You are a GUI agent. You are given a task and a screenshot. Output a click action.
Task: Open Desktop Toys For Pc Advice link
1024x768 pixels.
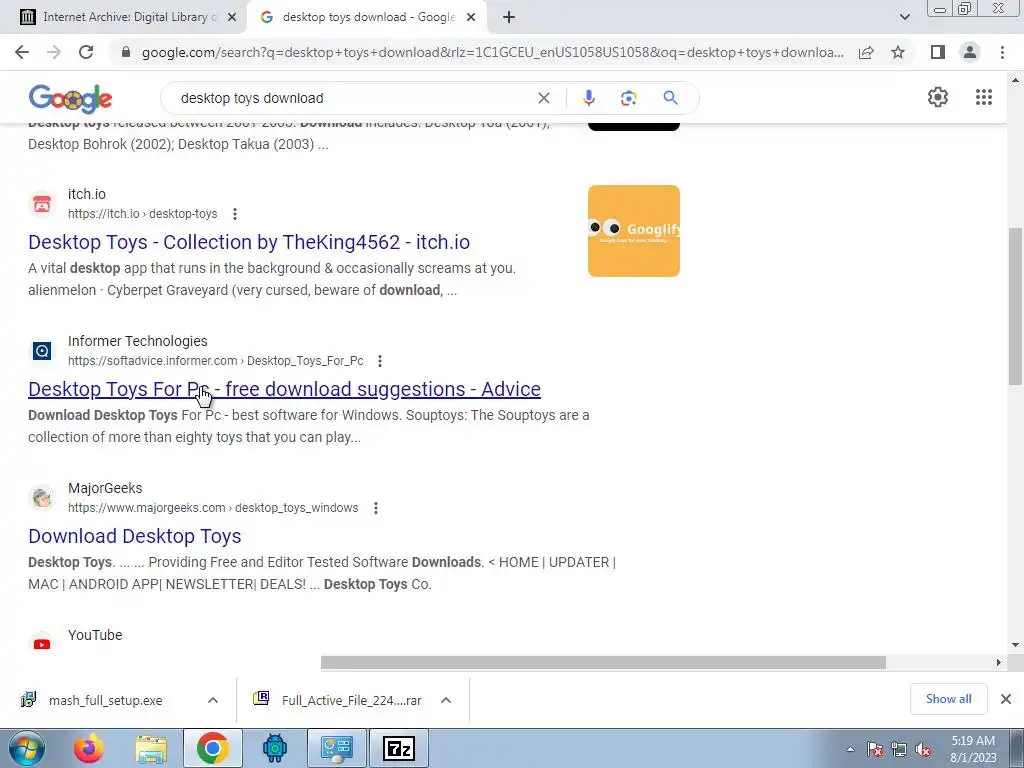[x=284, y=389]
